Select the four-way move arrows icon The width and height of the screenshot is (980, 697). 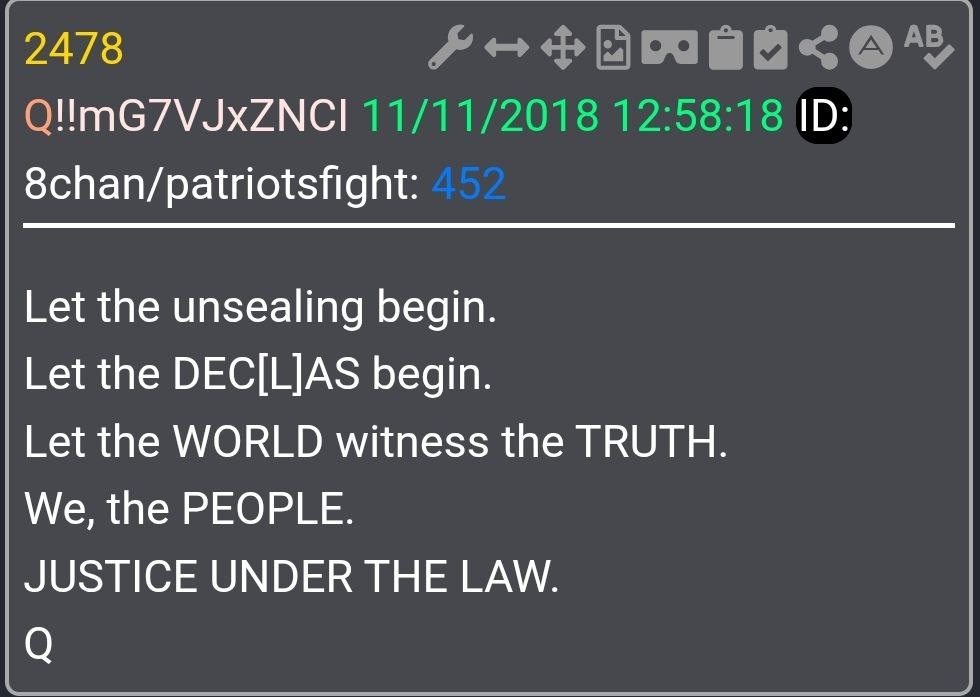[562, 47]
